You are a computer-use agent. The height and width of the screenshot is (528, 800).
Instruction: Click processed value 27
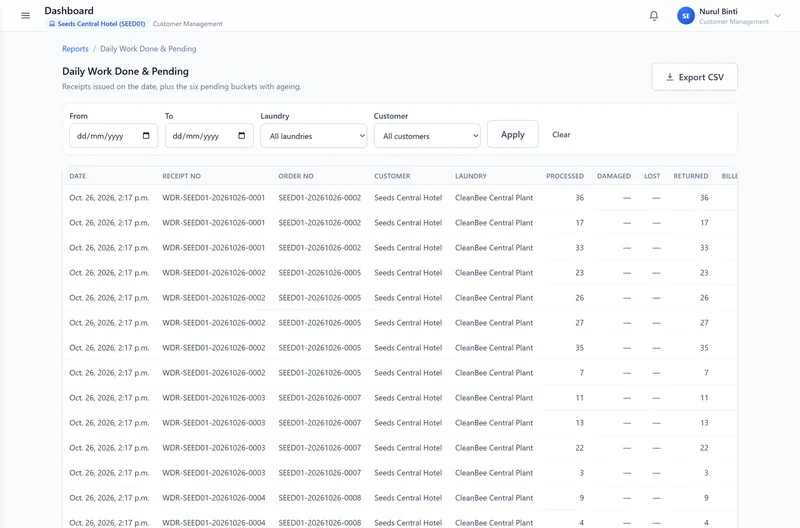pyautogui.click(x=580, y=322)
